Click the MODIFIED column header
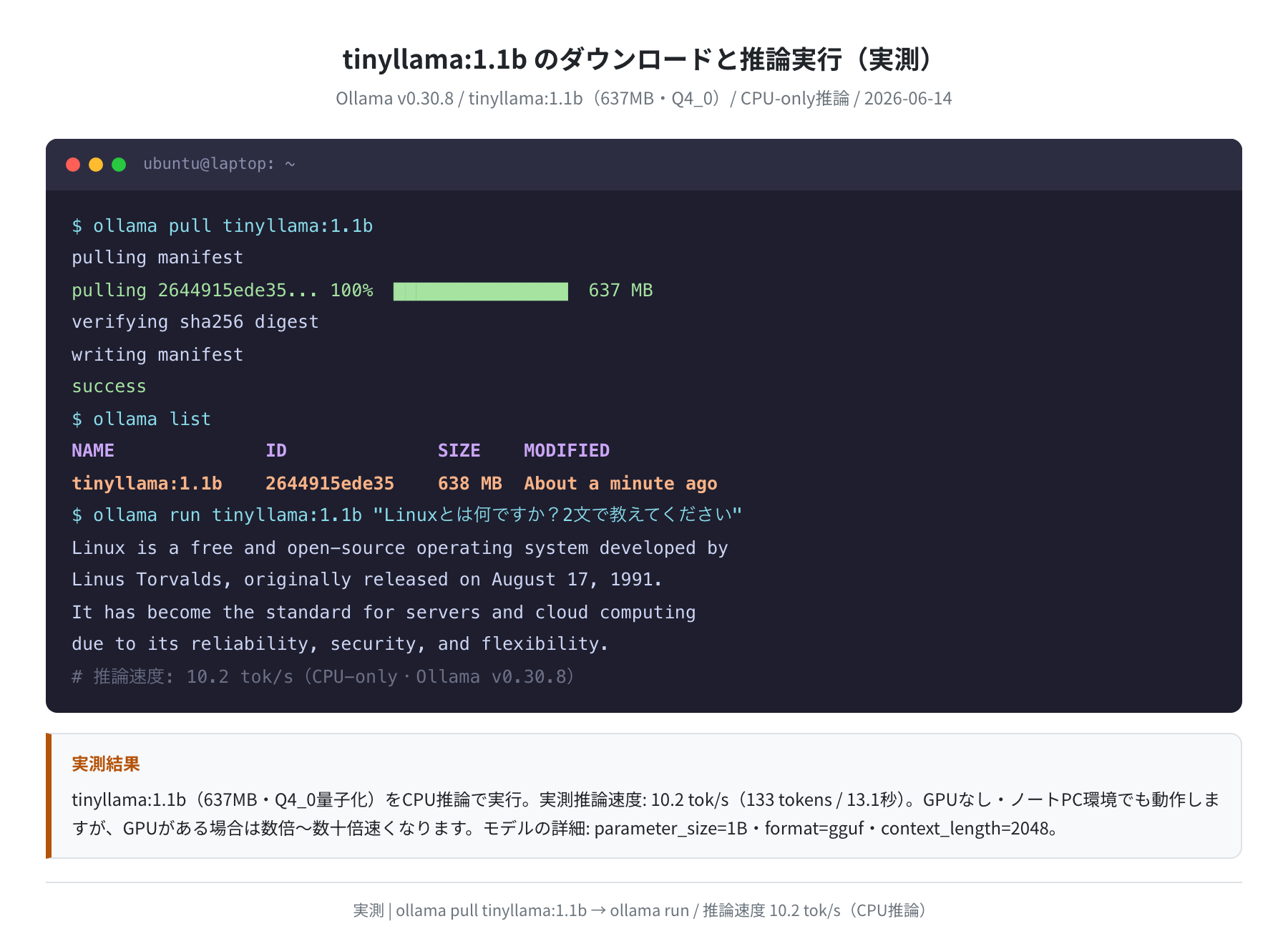Screen dimensions: 1288x949 pos(567,451)
